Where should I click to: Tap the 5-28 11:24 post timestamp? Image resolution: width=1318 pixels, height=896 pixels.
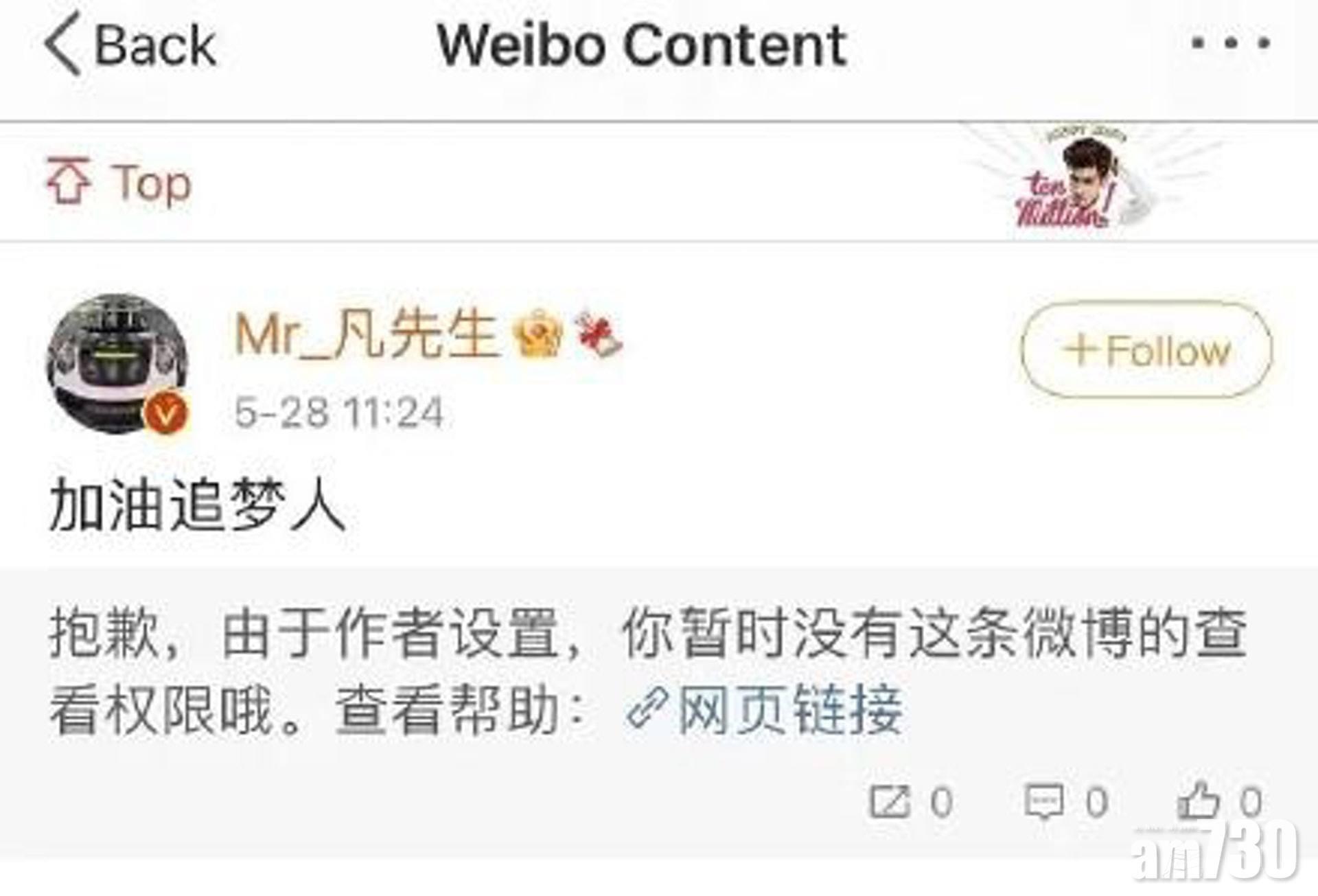(x=339, y=413)
